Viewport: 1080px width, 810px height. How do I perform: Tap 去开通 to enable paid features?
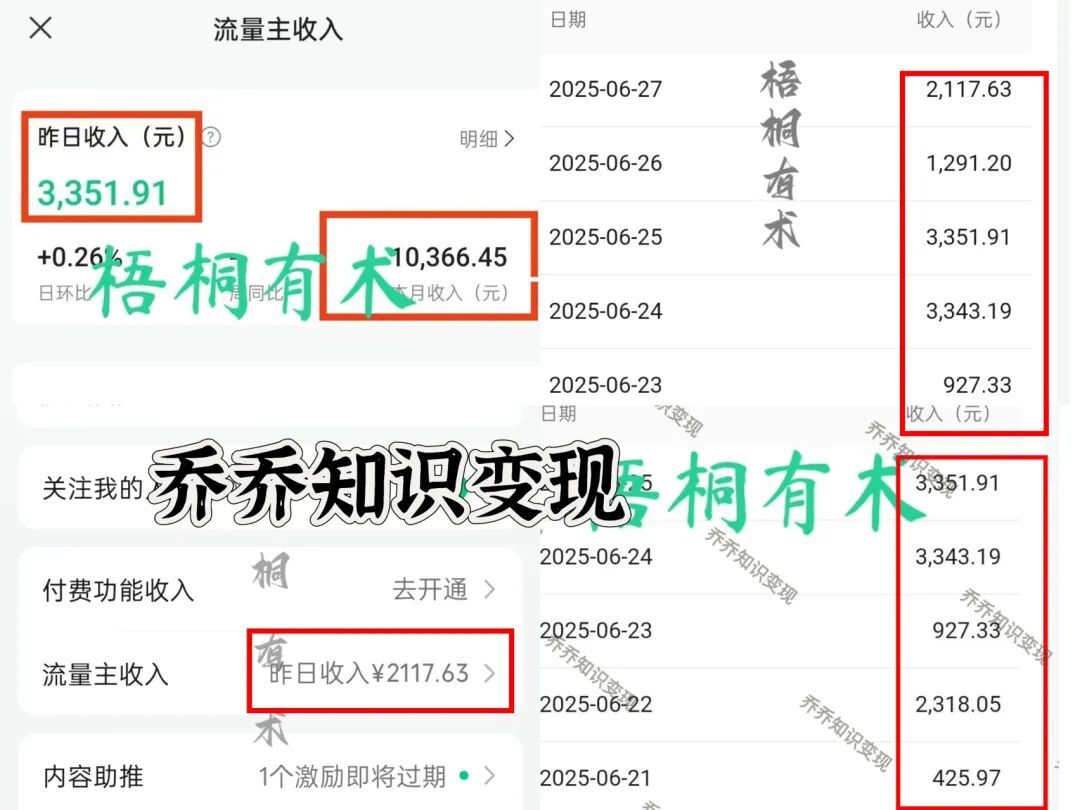tap(430, 590)
